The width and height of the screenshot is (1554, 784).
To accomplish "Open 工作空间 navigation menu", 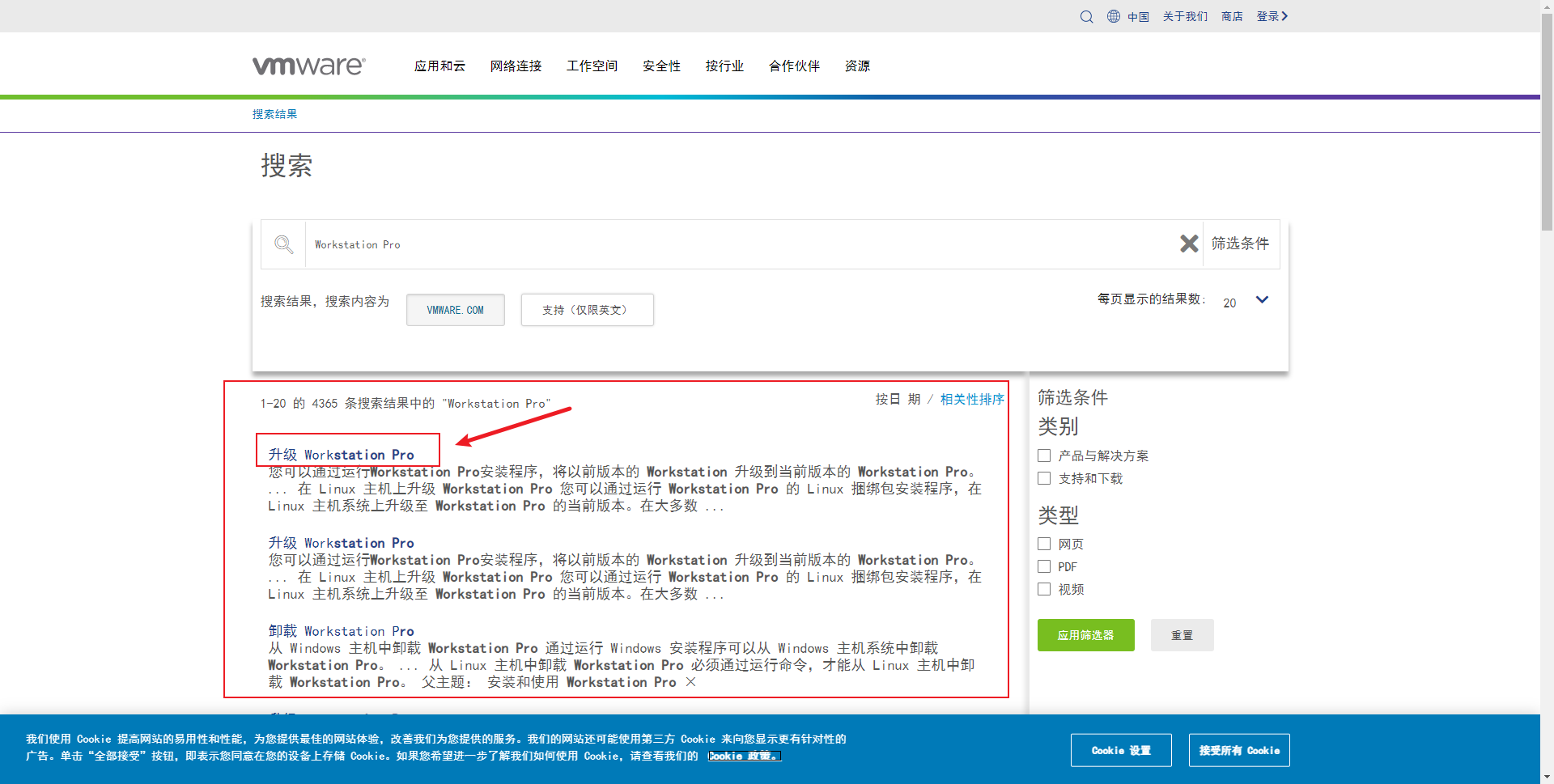I will [592, 66].
